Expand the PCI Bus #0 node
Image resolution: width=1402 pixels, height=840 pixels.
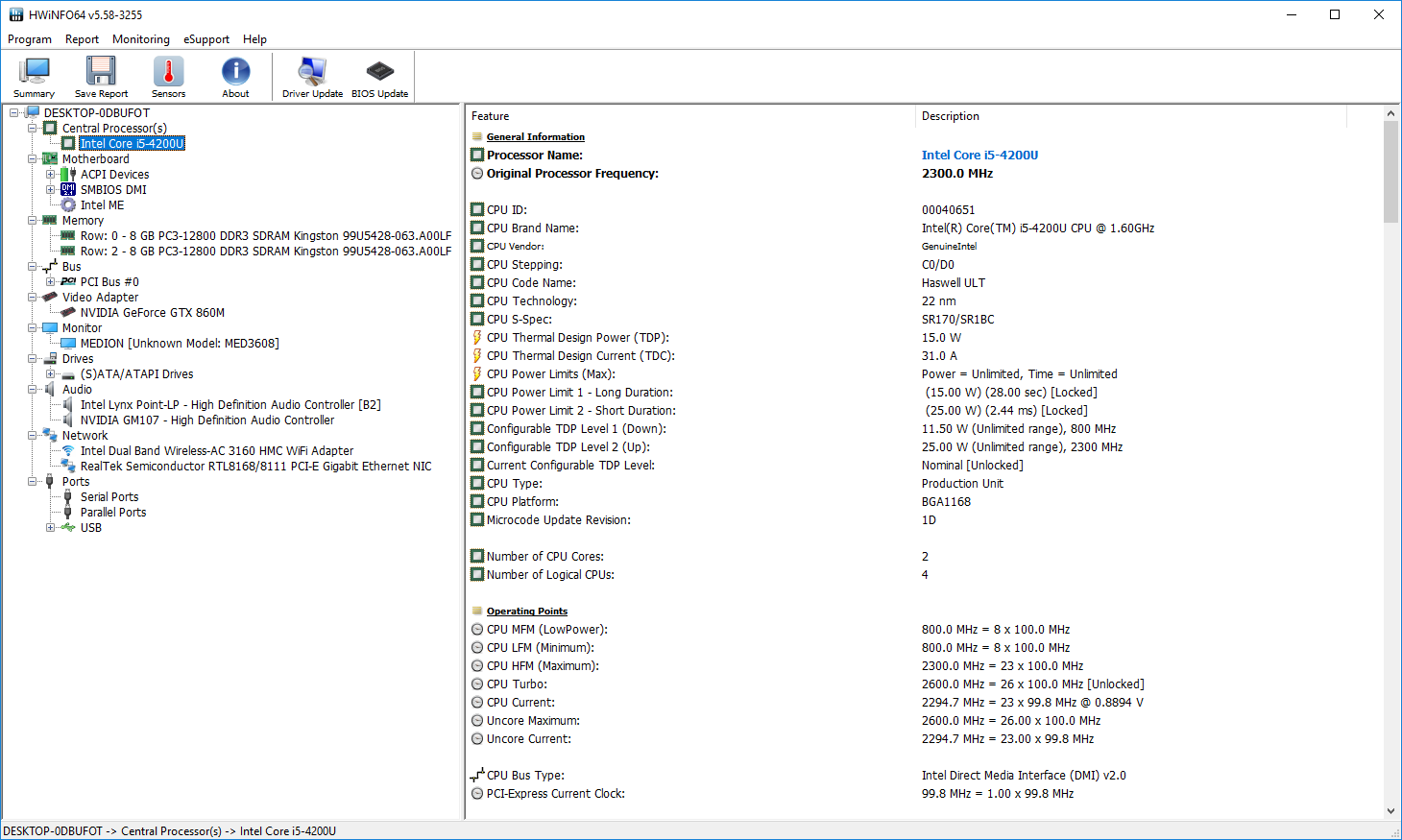tap(51, 282)
